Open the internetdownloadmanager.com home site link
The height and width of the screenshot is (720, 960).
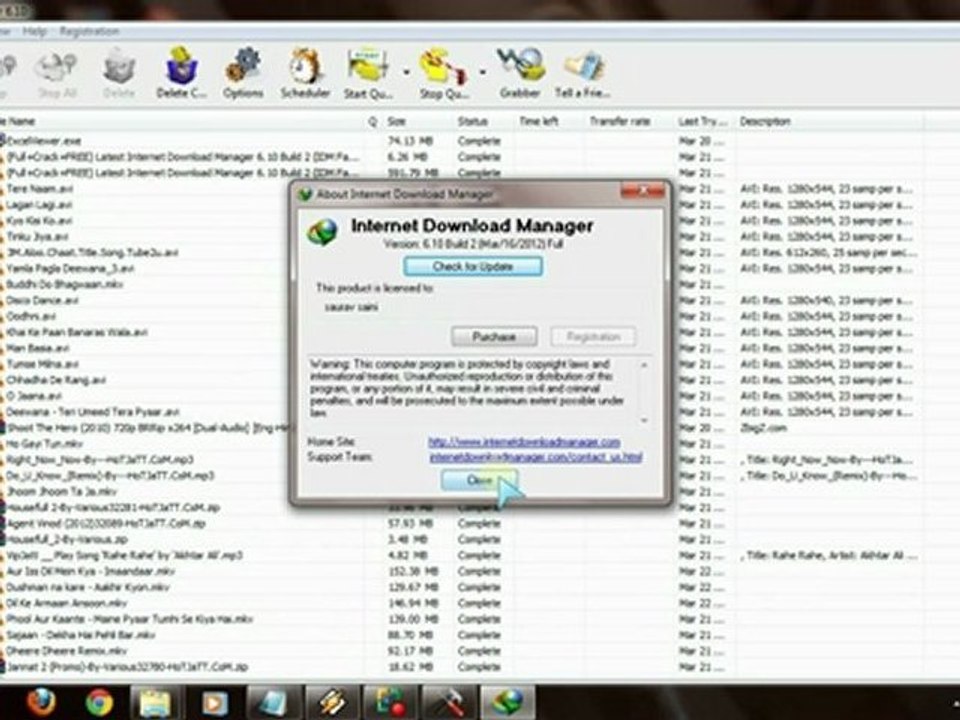pyautogui.click(x=524, y=441)
